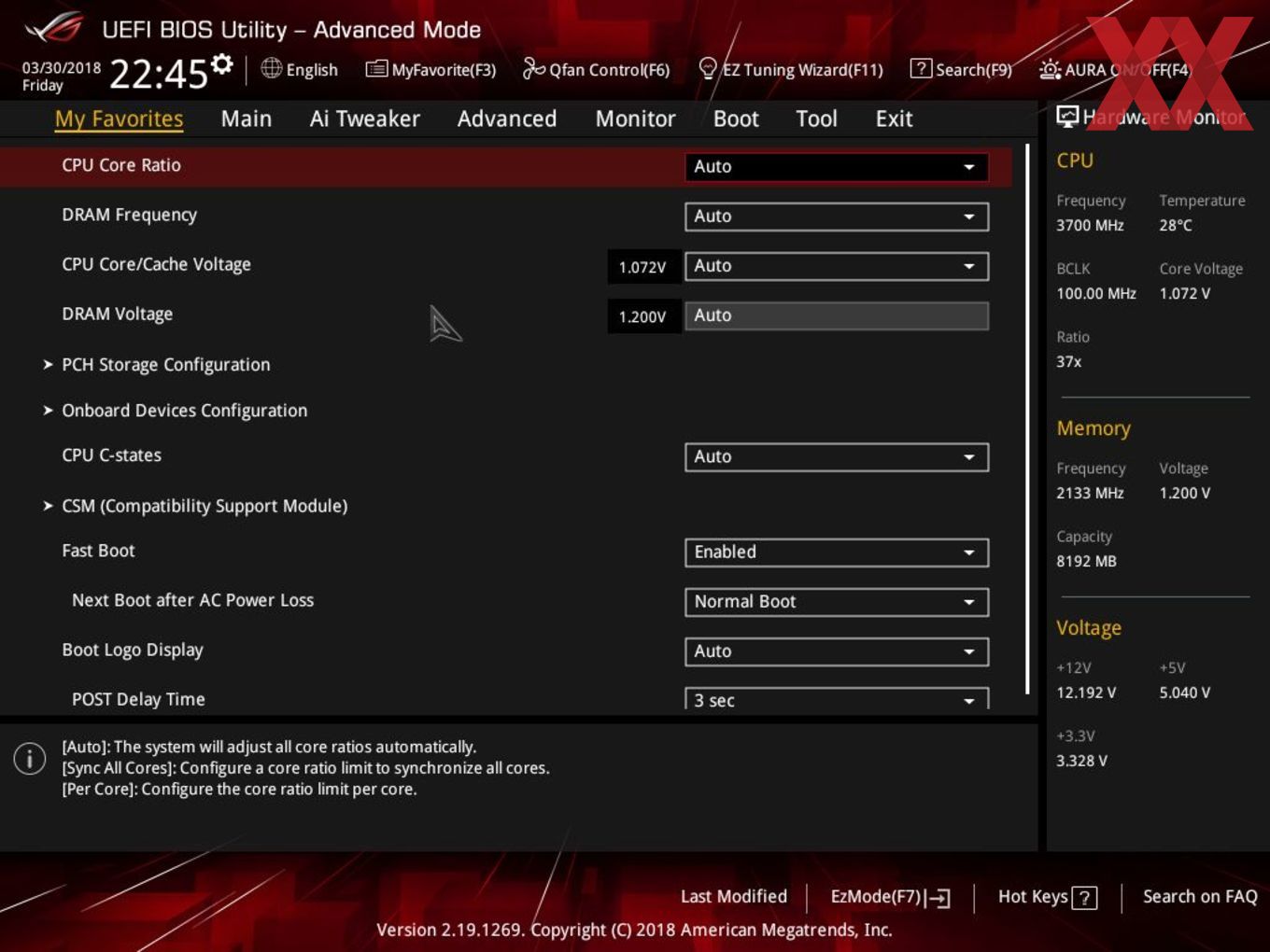Screen dimensions: 1270x952
Task: Click the 1.200V DRAM voltage readout box
Action: (x=642, y=316)
